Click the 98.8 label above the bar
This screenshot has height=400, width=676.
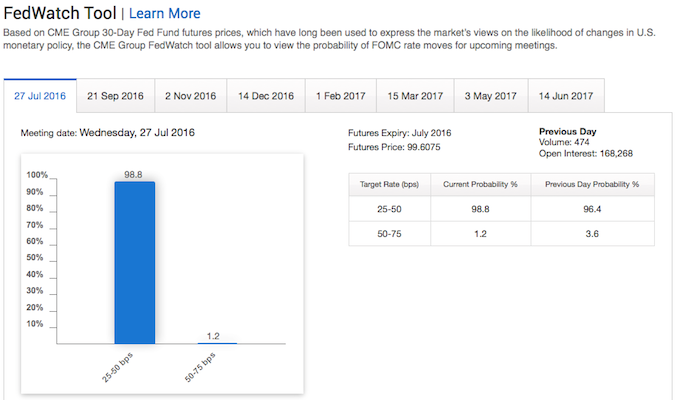click(133, 175)
